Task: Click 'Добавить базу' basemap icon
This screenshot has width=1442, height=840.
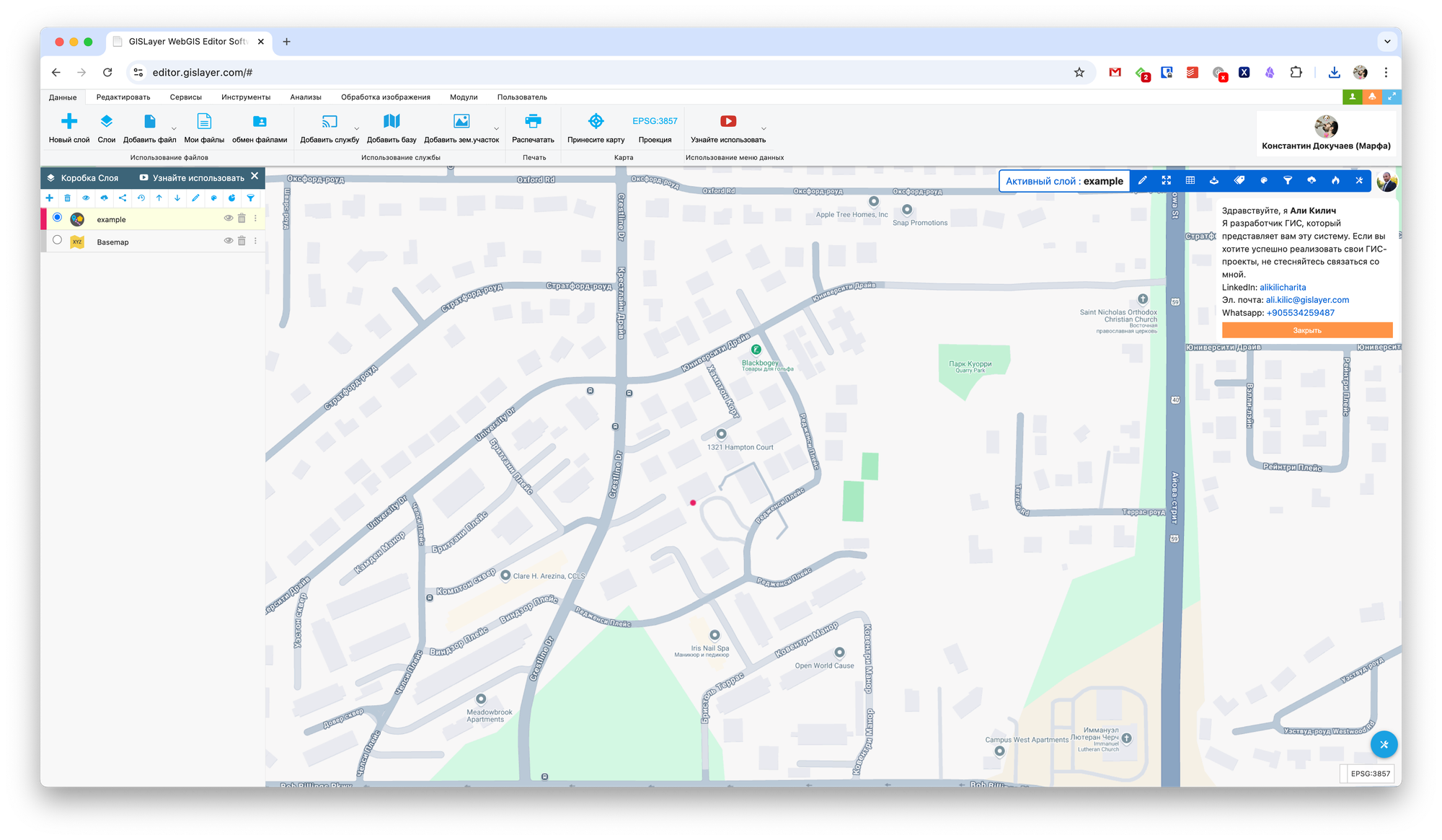Action: coord(392,121)
